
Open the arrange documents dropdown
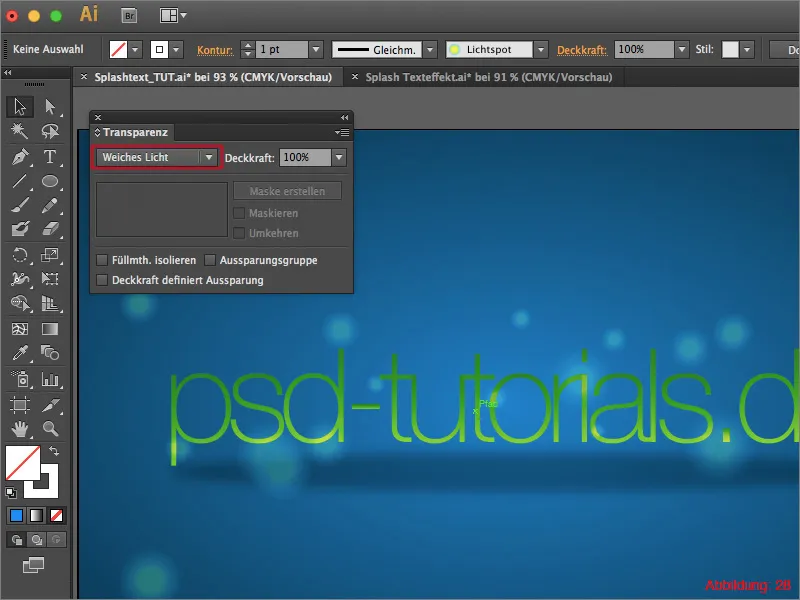(173, 16)
